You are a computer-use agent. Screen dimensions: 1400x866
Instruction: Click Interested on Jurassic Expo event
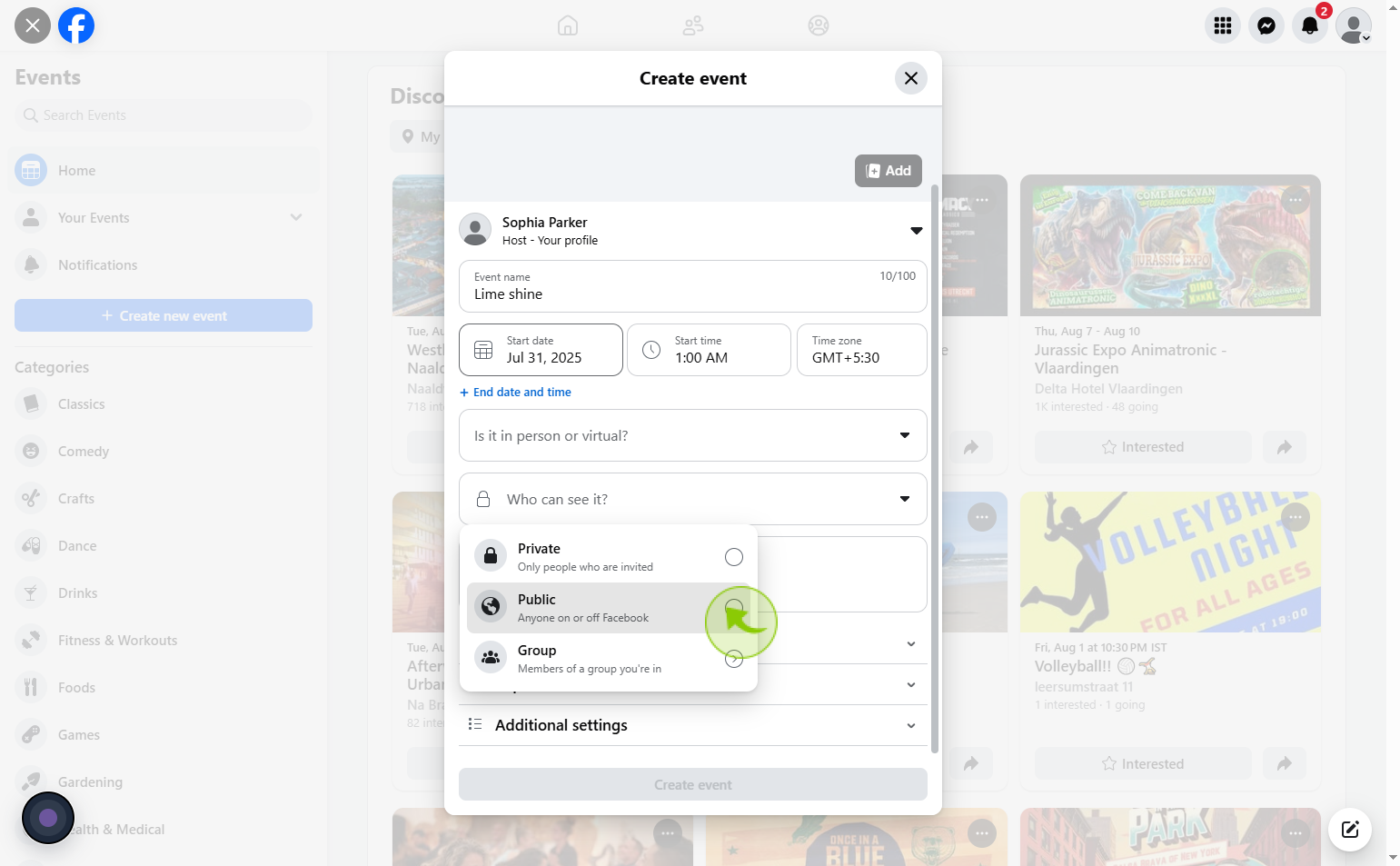click(1143, 447)
